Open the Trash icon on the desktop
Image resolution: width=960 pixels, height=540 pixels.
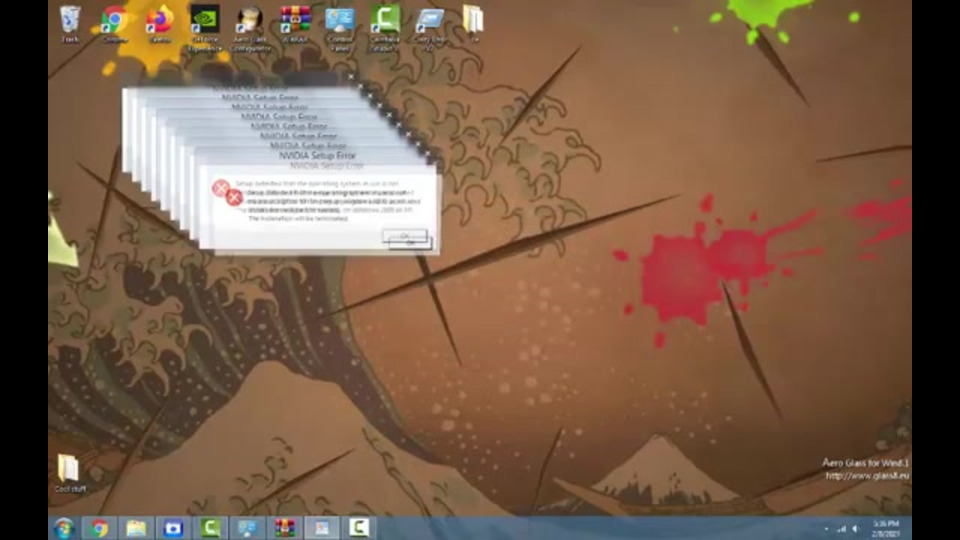coord(70,23)
